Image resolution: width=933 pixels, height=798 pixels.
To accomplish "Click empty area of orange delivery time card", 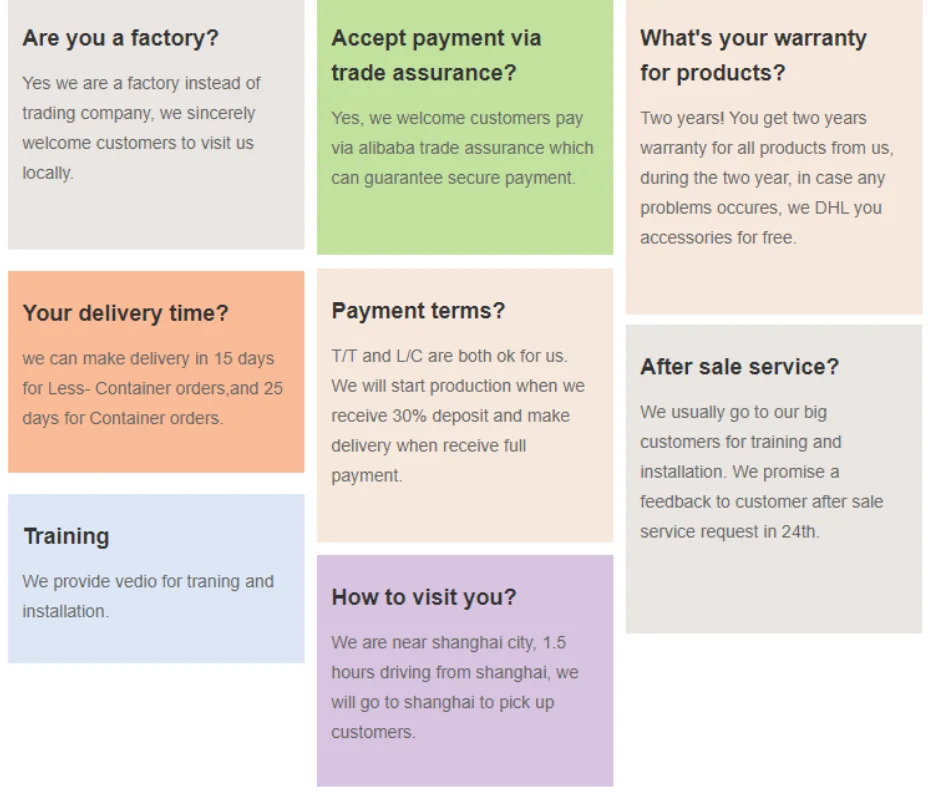I will coord(156,451).
